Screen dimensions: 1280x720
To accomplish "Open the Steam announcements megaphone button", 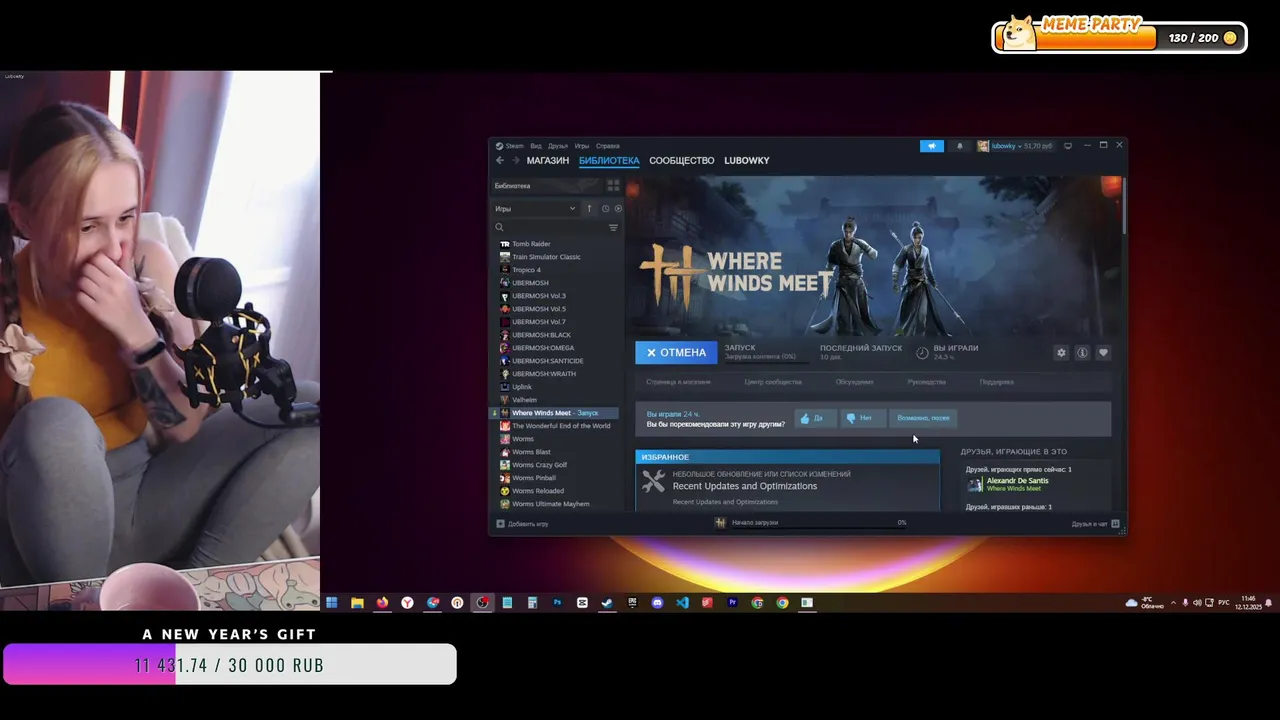I will point(932,146).
